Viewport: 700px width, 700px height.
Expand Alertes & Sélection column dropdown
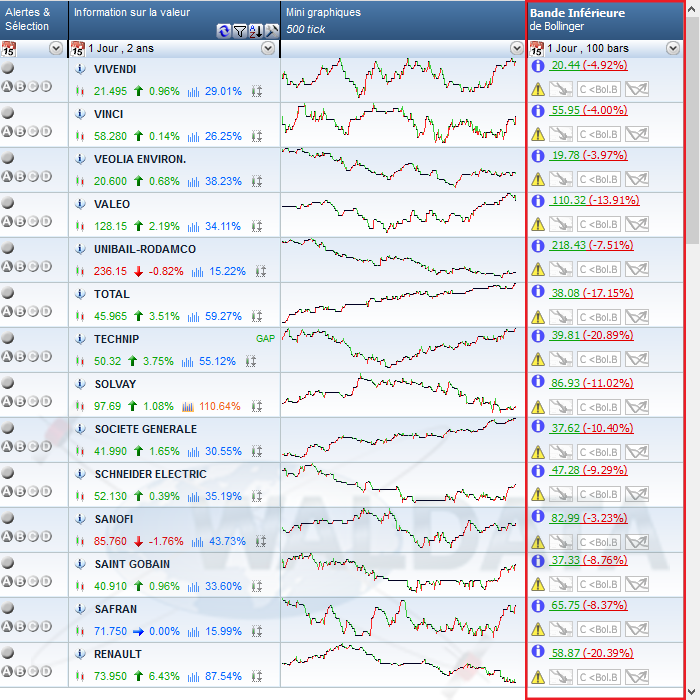tap(56, 48)
